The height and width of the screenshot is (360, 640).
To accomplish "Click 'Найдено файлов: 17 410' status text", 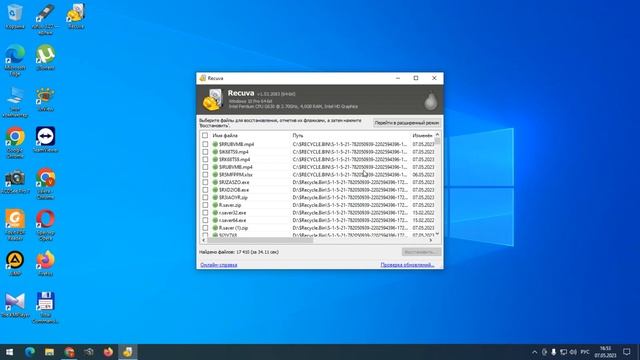I will pyautogui.click(x=239, y=252).
